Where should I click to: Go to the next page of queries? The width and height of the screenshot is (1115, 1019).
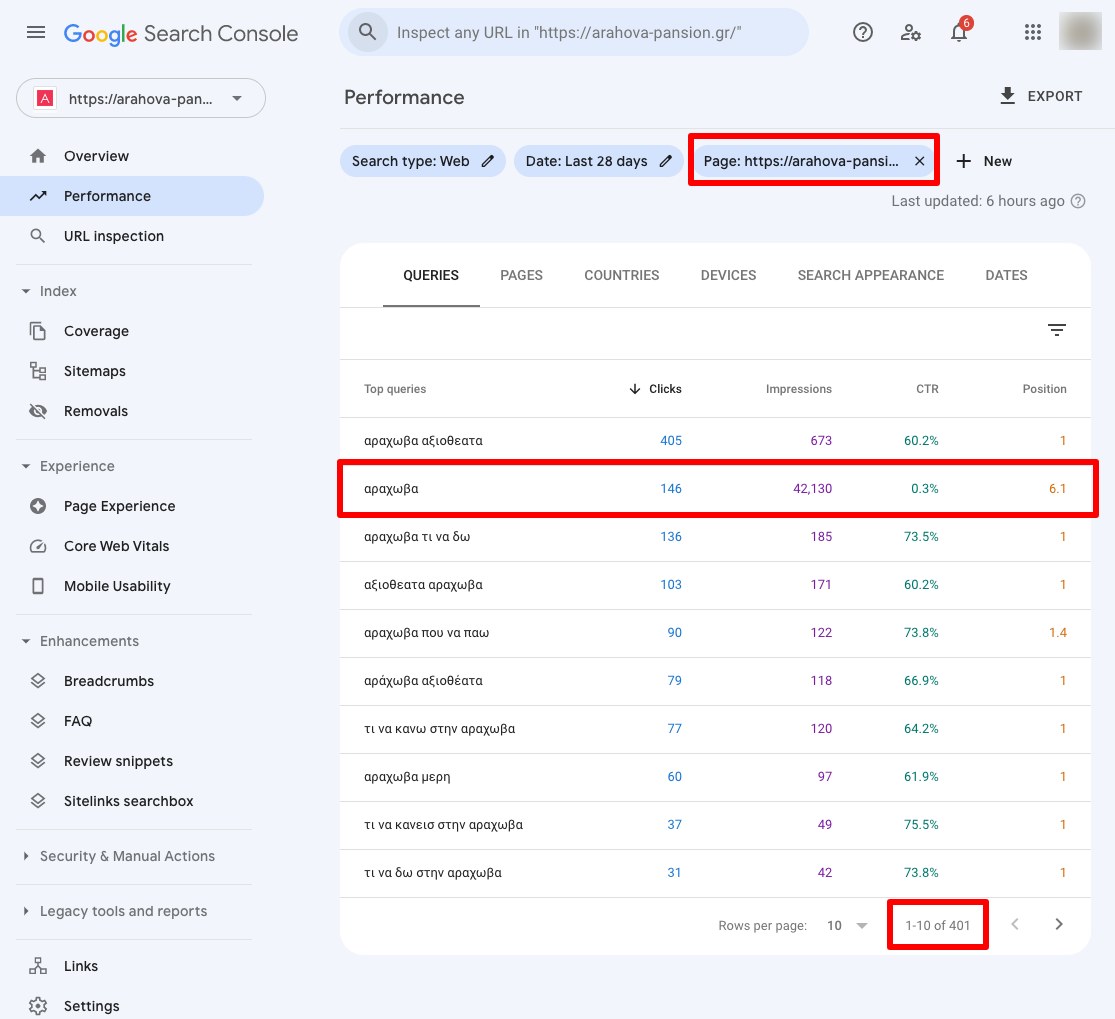tap(1059, 924)
